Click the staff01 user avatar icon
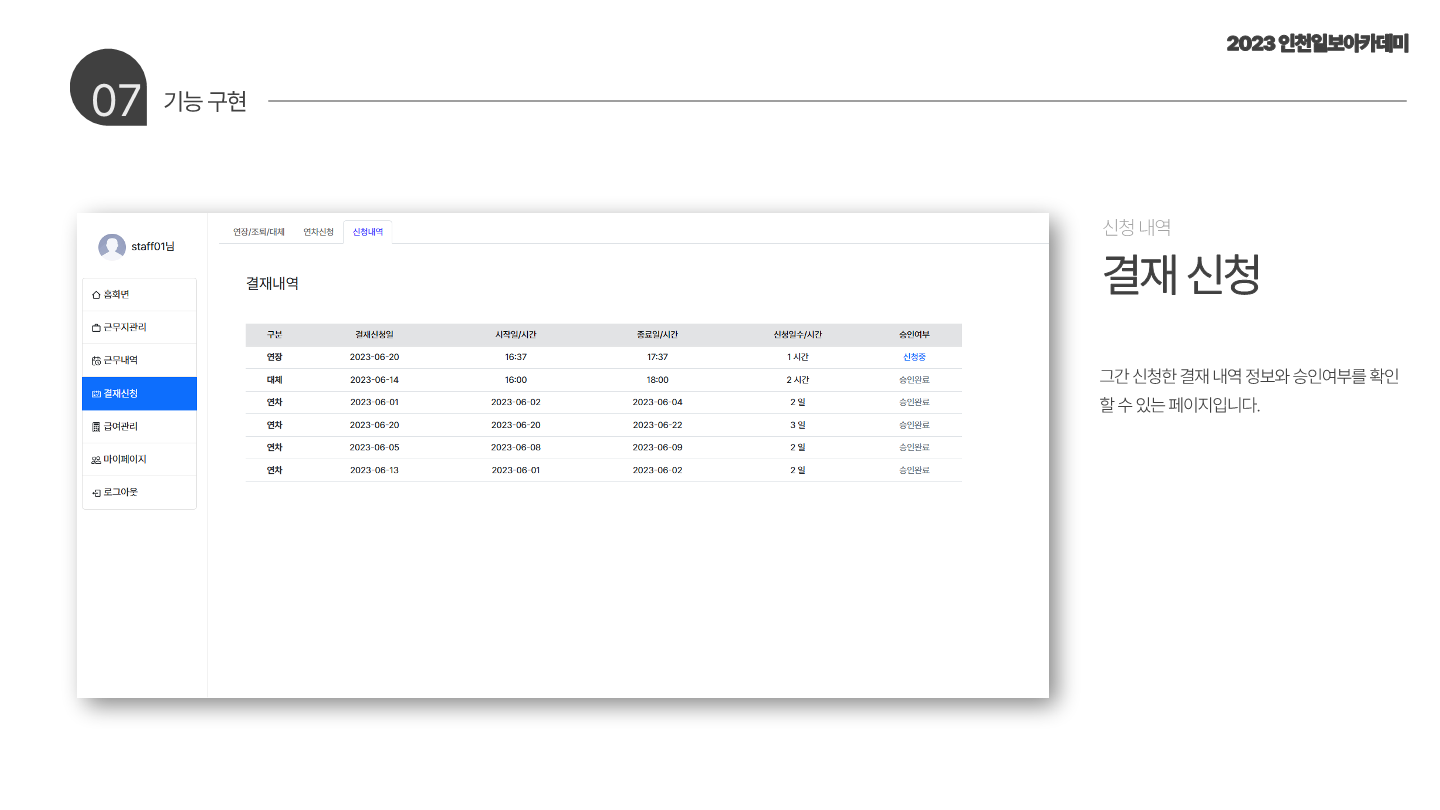Viewport: 1440px width, 810px height. 112,247
